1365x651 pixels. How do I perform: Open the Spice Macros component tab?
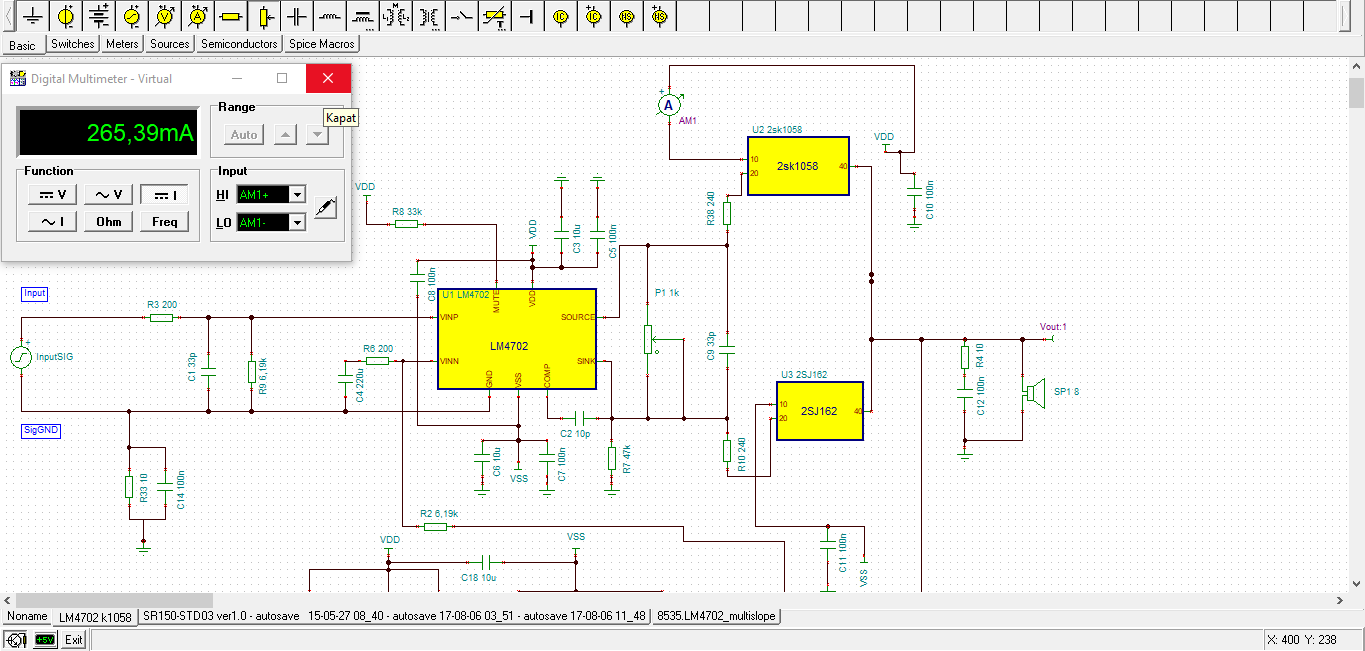coord(321,44)
